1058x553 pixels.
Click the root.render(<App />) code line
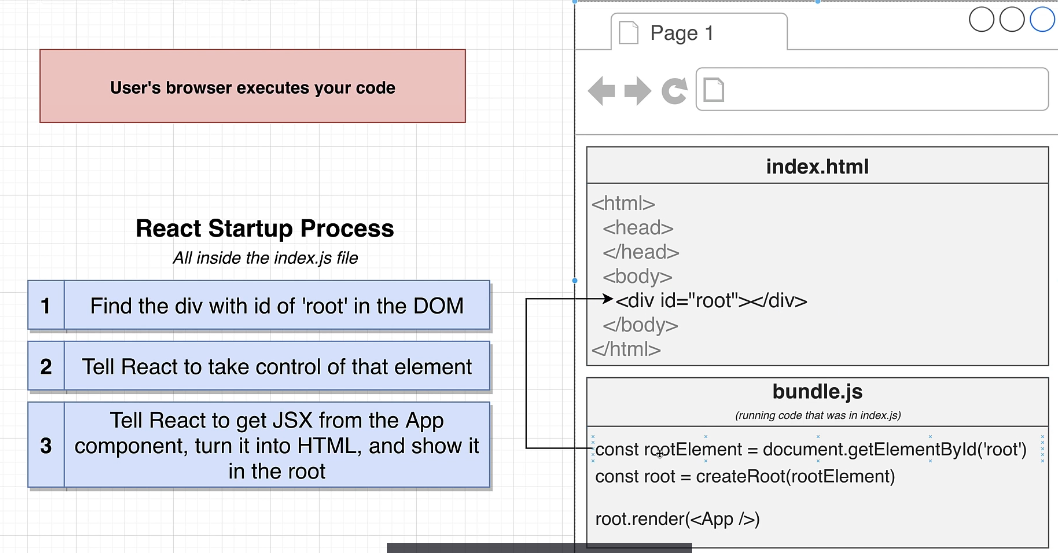[677, 519]
